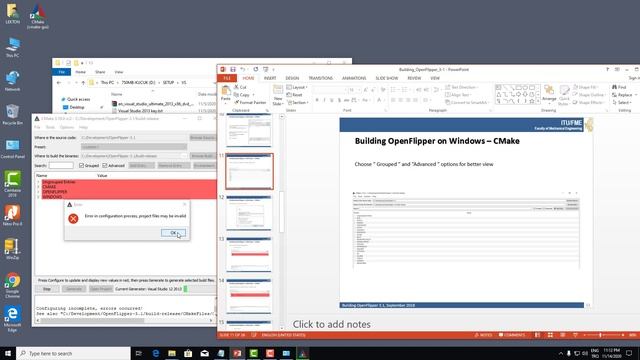The image size is (640, 360).
Task: Click the 'Click to add notes' area
Action: coord(331,324)
